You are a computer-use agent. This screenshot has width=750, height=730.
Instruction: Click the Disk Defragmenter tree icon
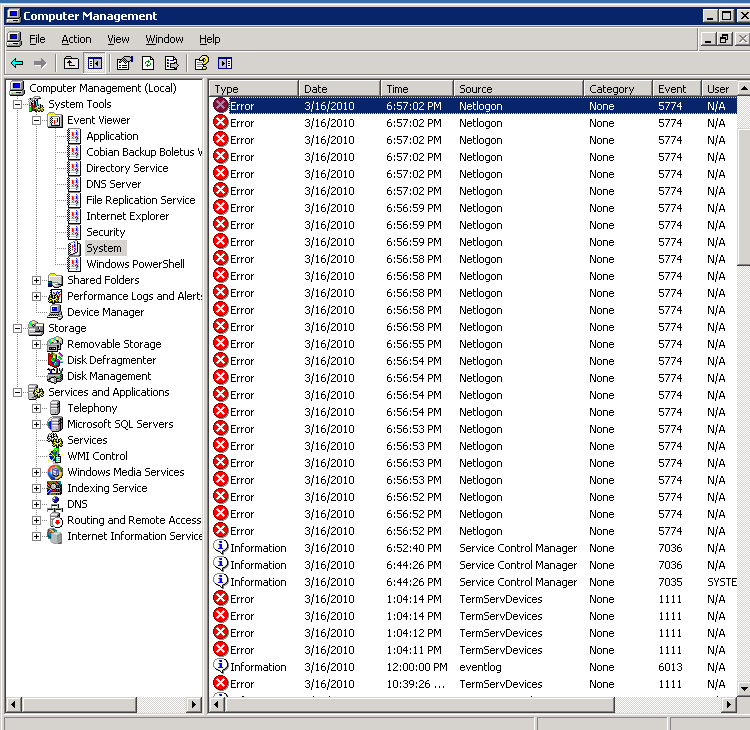pyautogui.click(x=55, y=360)
